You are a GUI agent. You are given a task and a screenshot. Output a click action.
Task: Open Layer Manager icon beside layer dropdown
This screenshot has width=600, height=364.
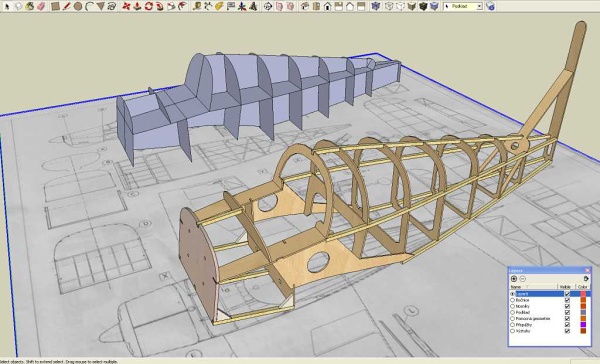(490, 6)
